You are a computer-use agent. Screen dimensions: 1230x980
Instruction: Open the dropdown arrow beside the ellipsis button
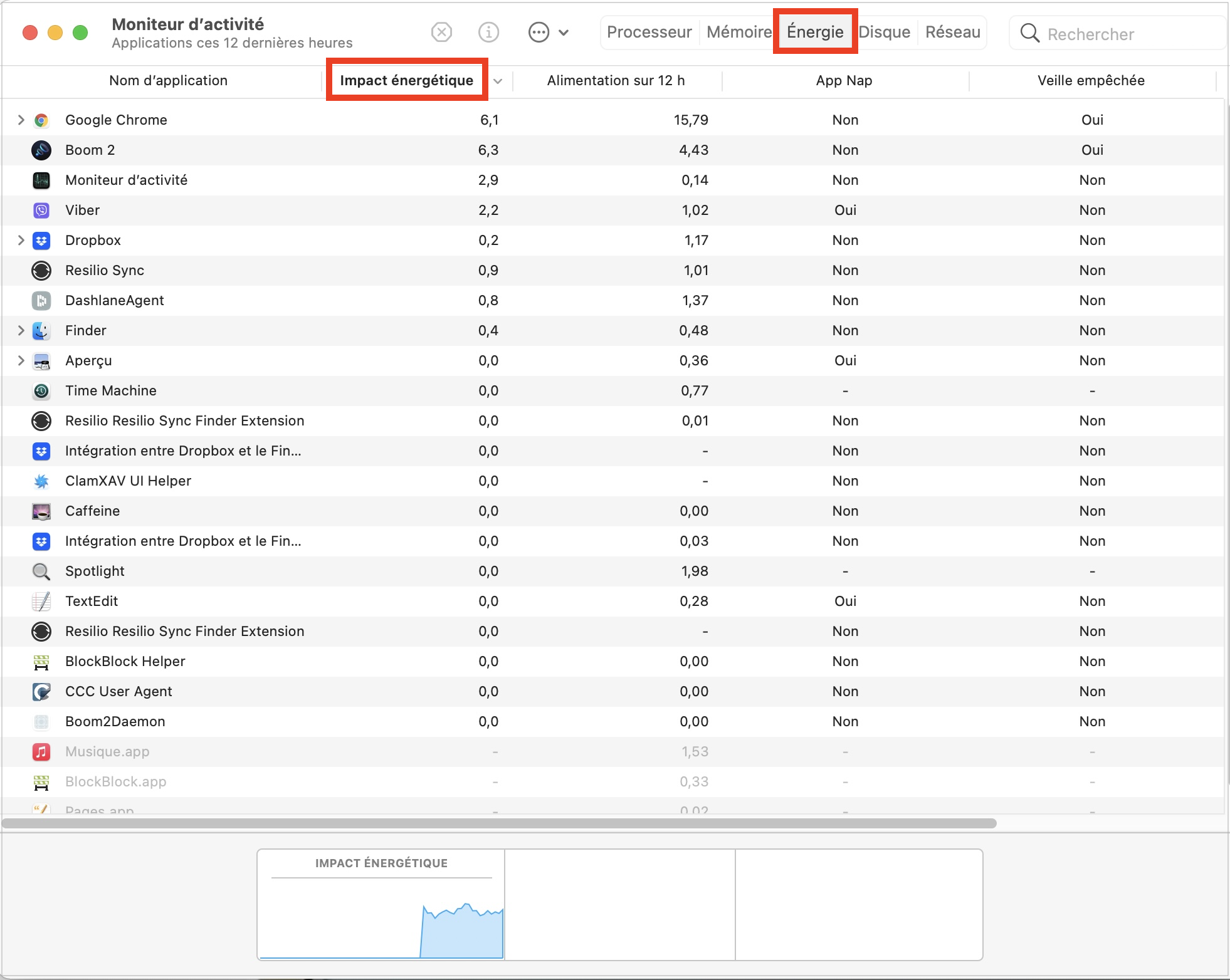(x=564, y=33)
